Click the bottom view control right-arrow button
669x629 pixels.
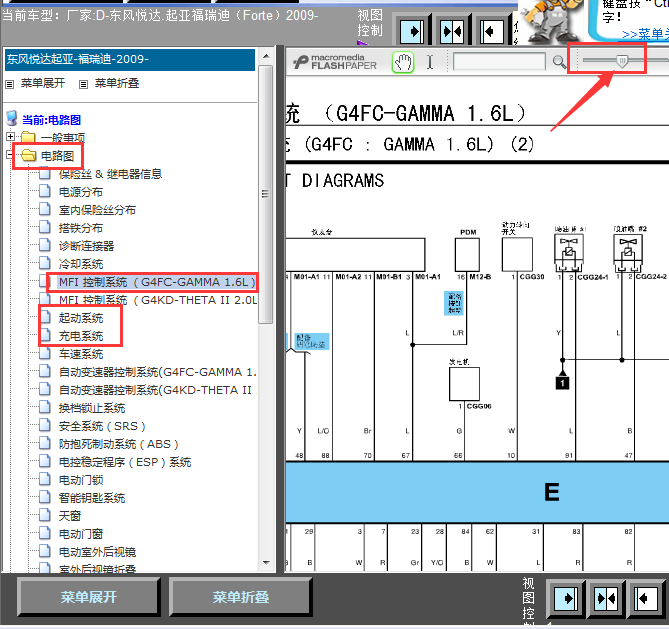pos(566,598)
